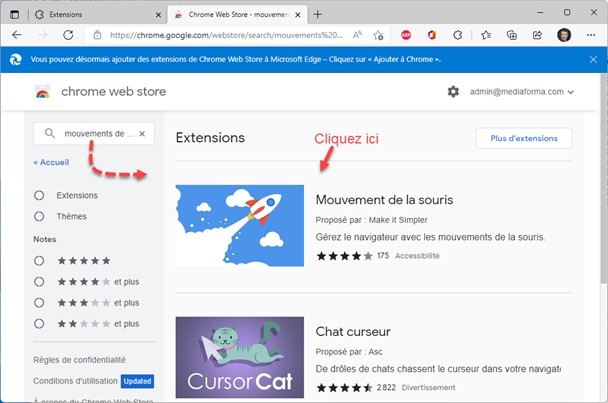Screen dimensions: 608x403
Task: Open the Edge three-dot menu
Action: pos(590,34)
